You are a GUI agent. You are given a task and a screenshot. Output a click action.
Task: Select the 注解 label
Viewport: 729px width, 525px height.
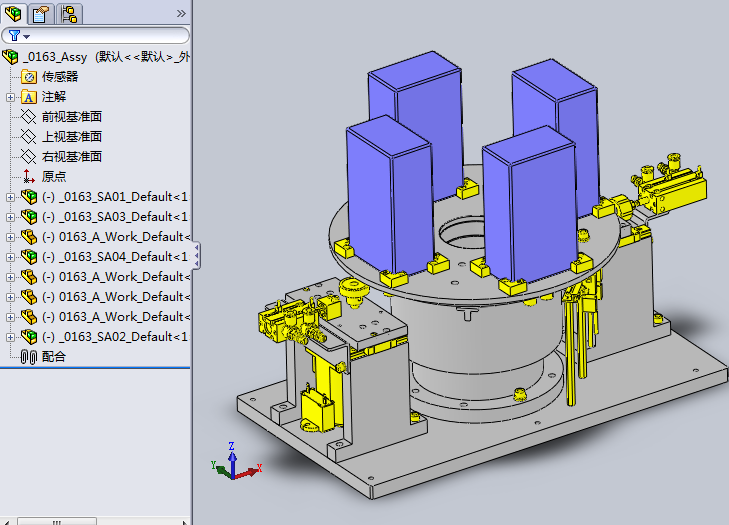[x=54, y=97]
